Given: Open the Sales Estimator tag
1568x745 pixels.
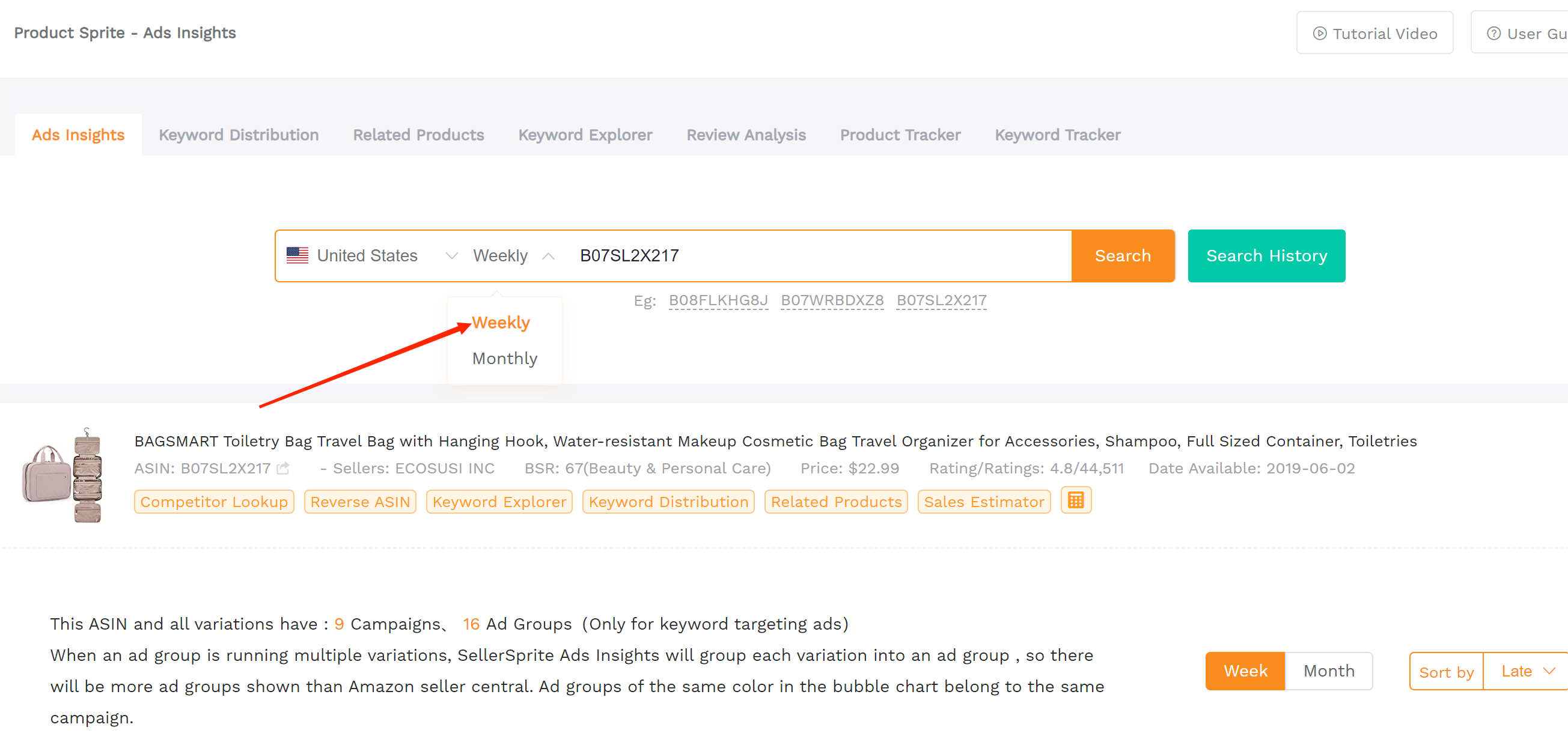Looking at the screenshot, I should [984, 502].
